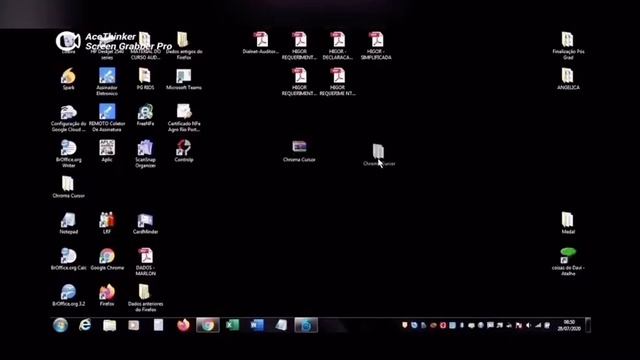Image resolution: width=640 pixels, height=360 pixels.
Task: Launch the LRF shortcut
Action: coord(107,223)
